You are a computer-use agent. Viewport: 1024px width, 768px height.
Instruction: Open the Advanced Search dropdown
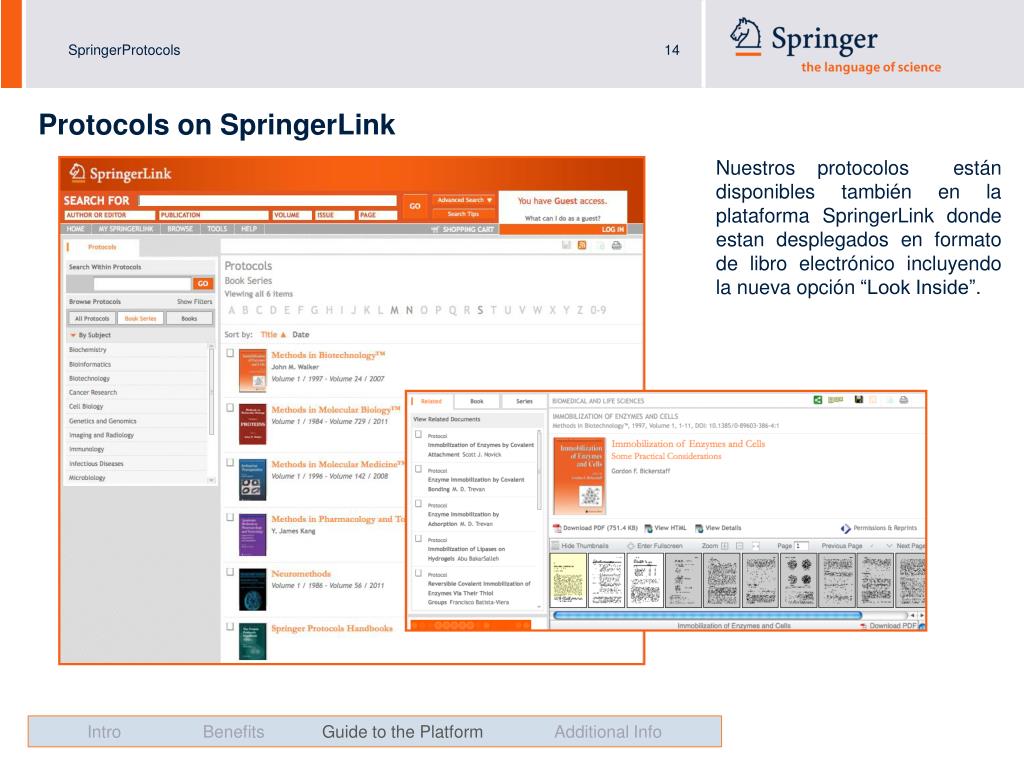click(x=464, y=200)
